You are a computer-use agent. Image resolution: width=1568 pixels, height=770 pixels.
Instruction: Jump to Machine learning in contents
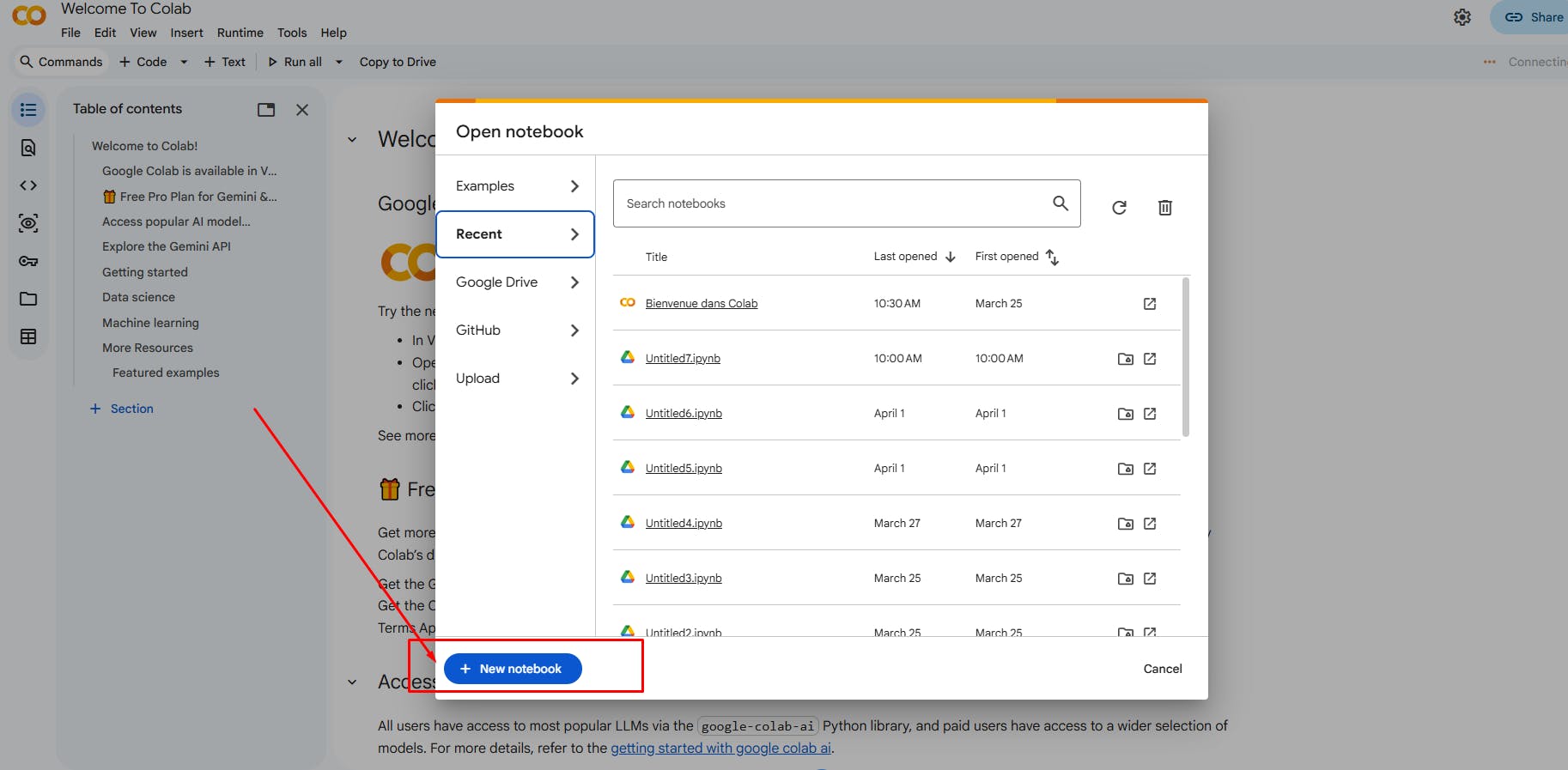[150, 323]
